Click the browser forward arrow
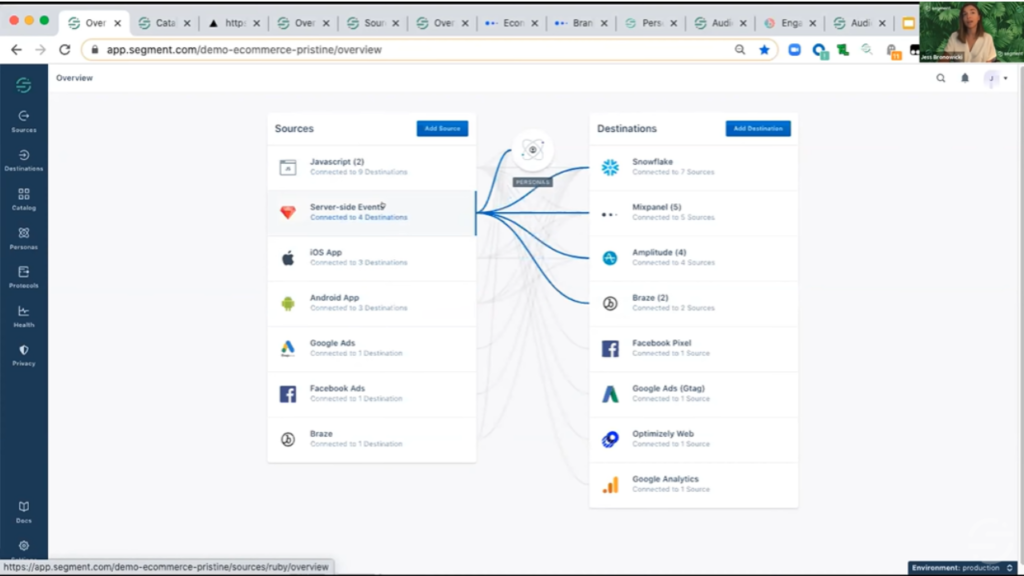 tap(40, 50)
